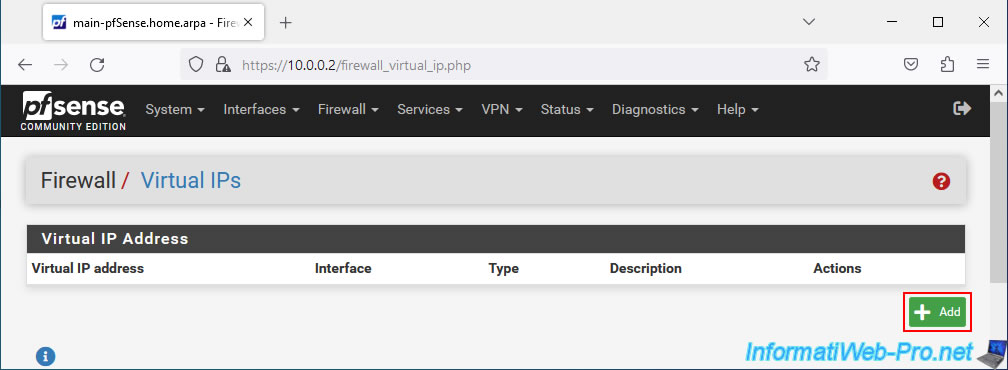Click the green Add button
1008x370 pixels.
point(938,312)
